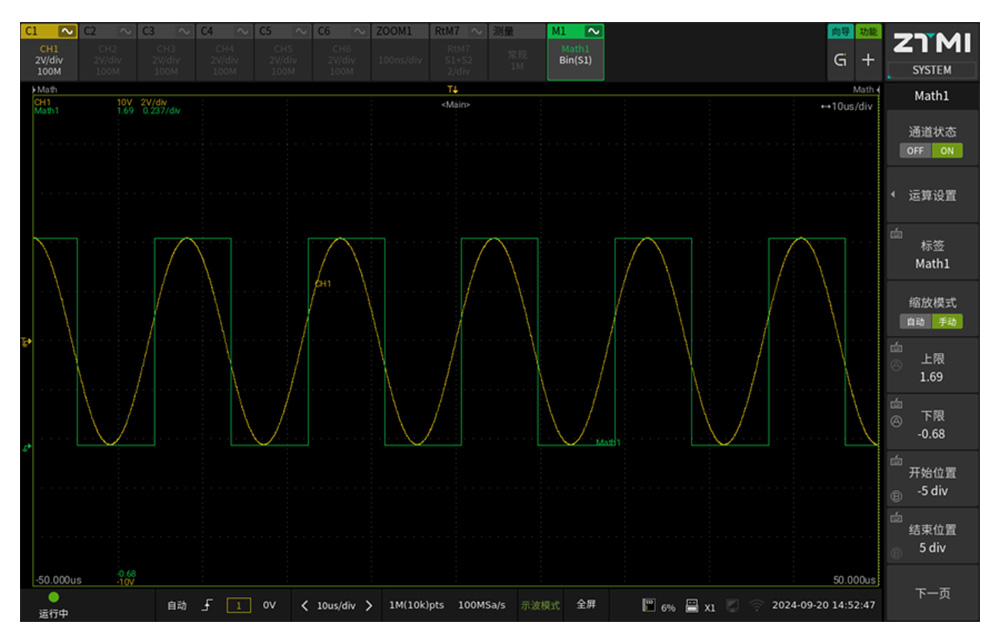This screenshot has height=644, width=1000.
Task: Click the C5 waveform icon
Action: tap(301, 31)
